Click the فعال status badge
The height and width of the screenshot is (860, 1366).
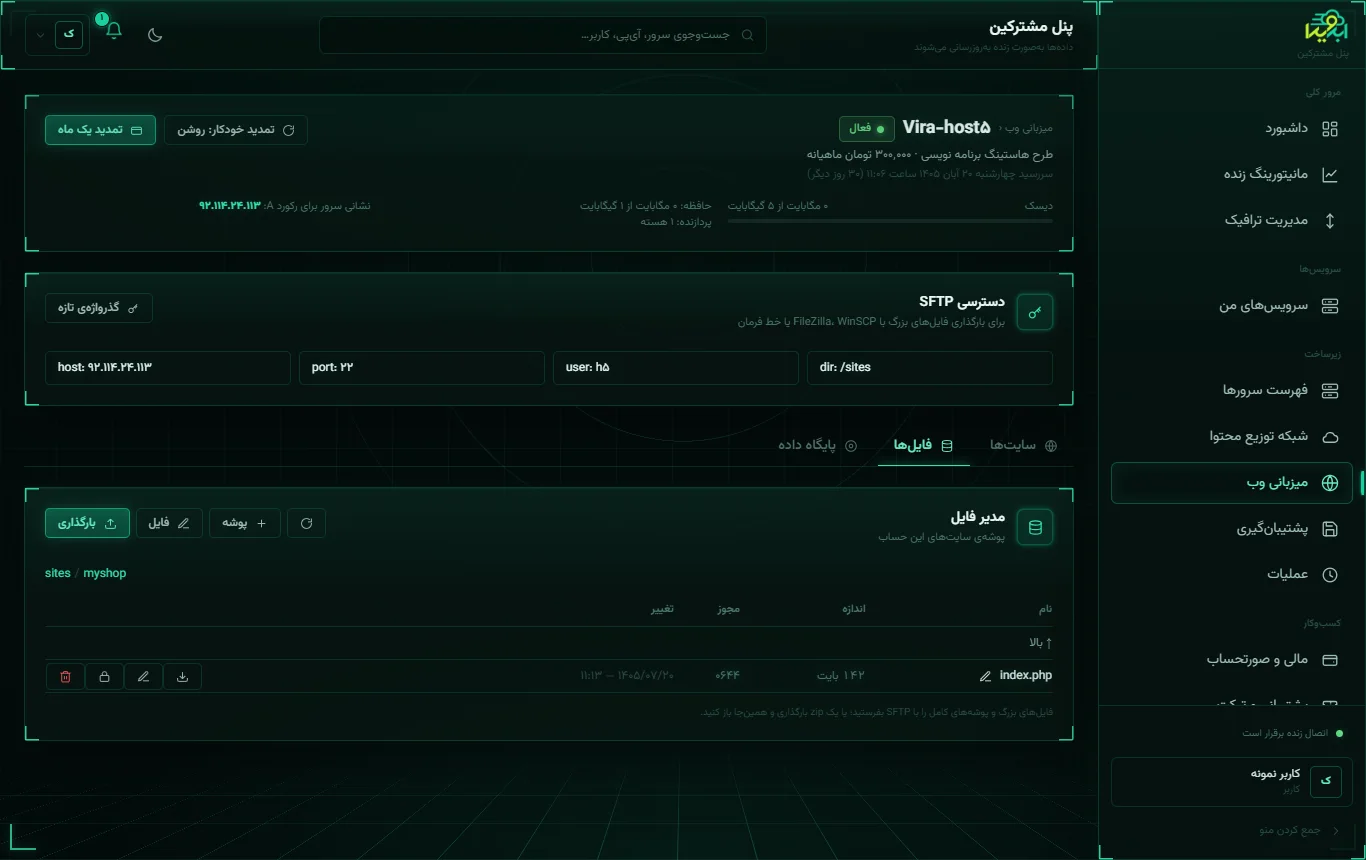click(x=866, y=129)
